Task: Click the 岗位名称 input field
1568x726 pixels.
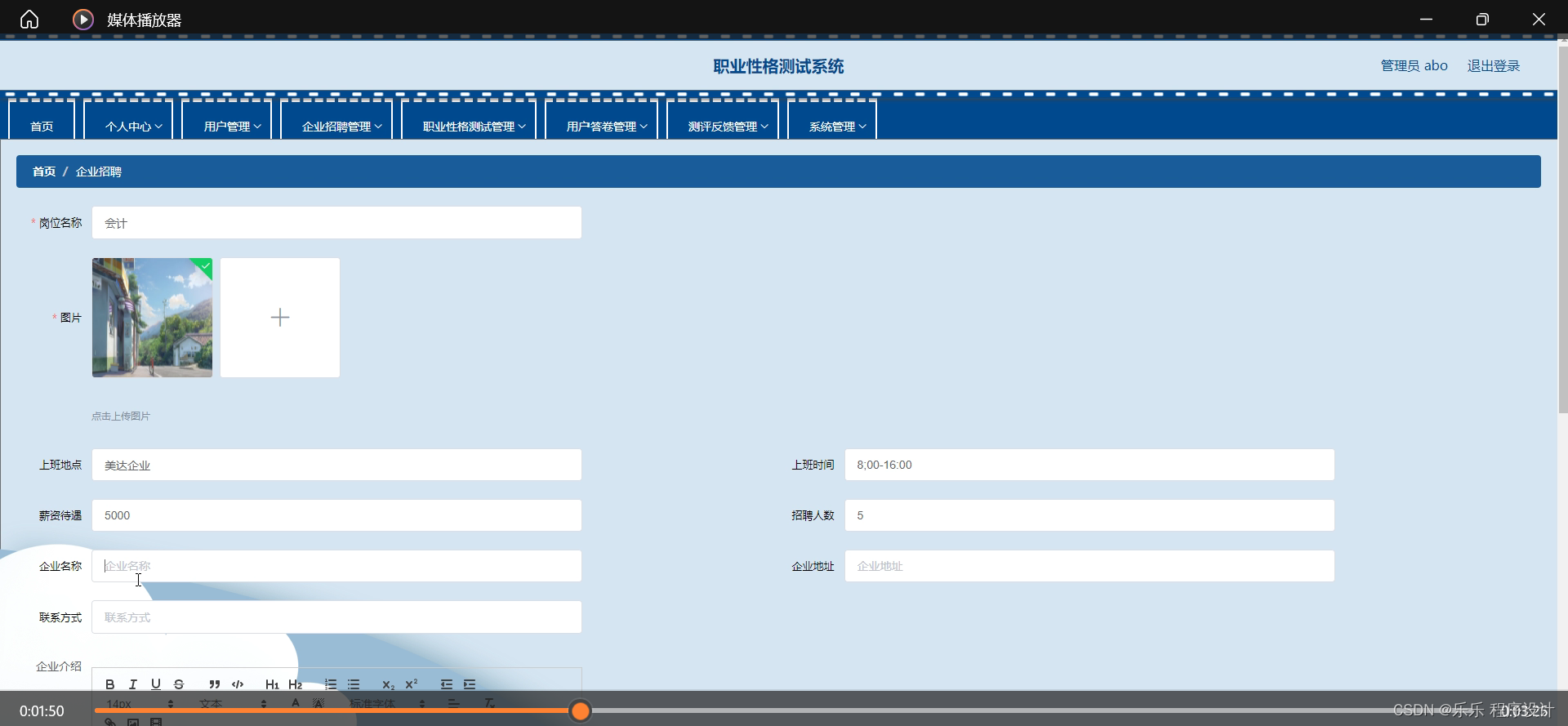Action: [336, 223]
